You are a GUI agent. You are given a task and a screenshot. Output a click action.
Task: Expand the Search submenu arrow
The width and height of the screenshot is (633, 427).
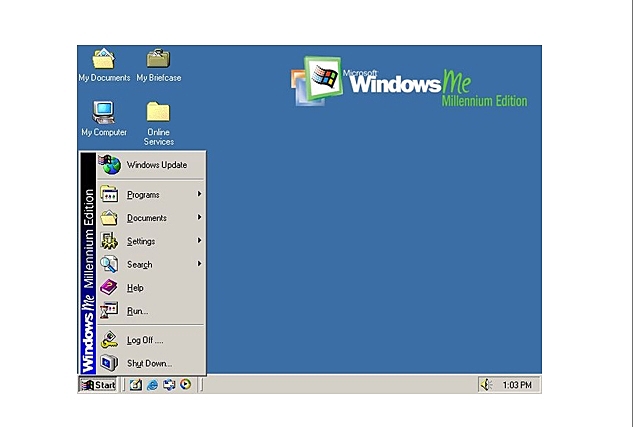199,264
